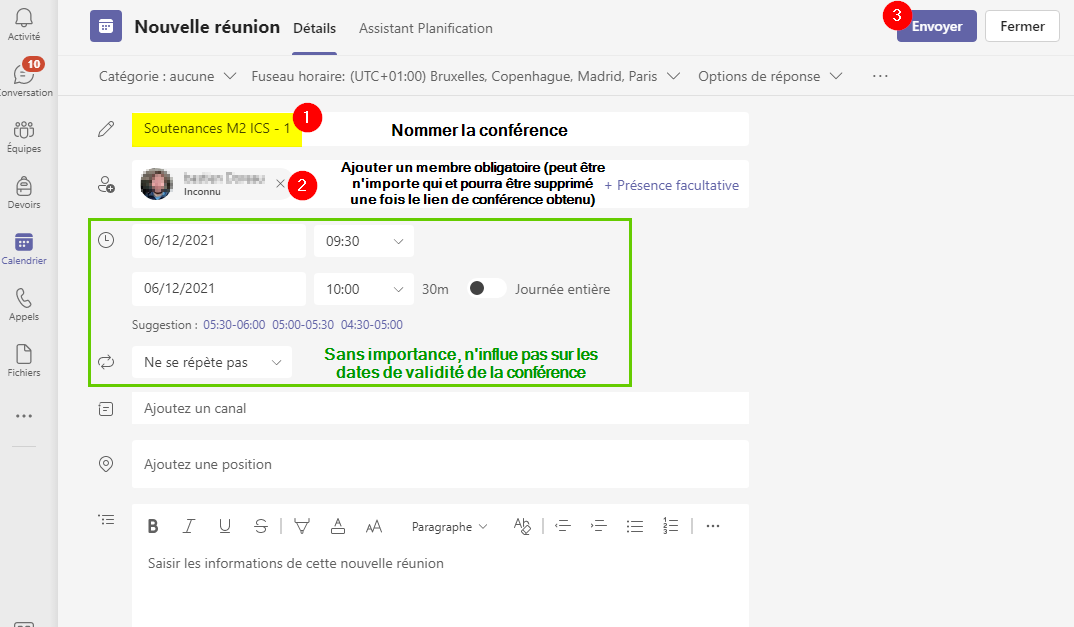The image size is (1074, 627).
Task: Click the Envoyer button
Action: (936, 26)
